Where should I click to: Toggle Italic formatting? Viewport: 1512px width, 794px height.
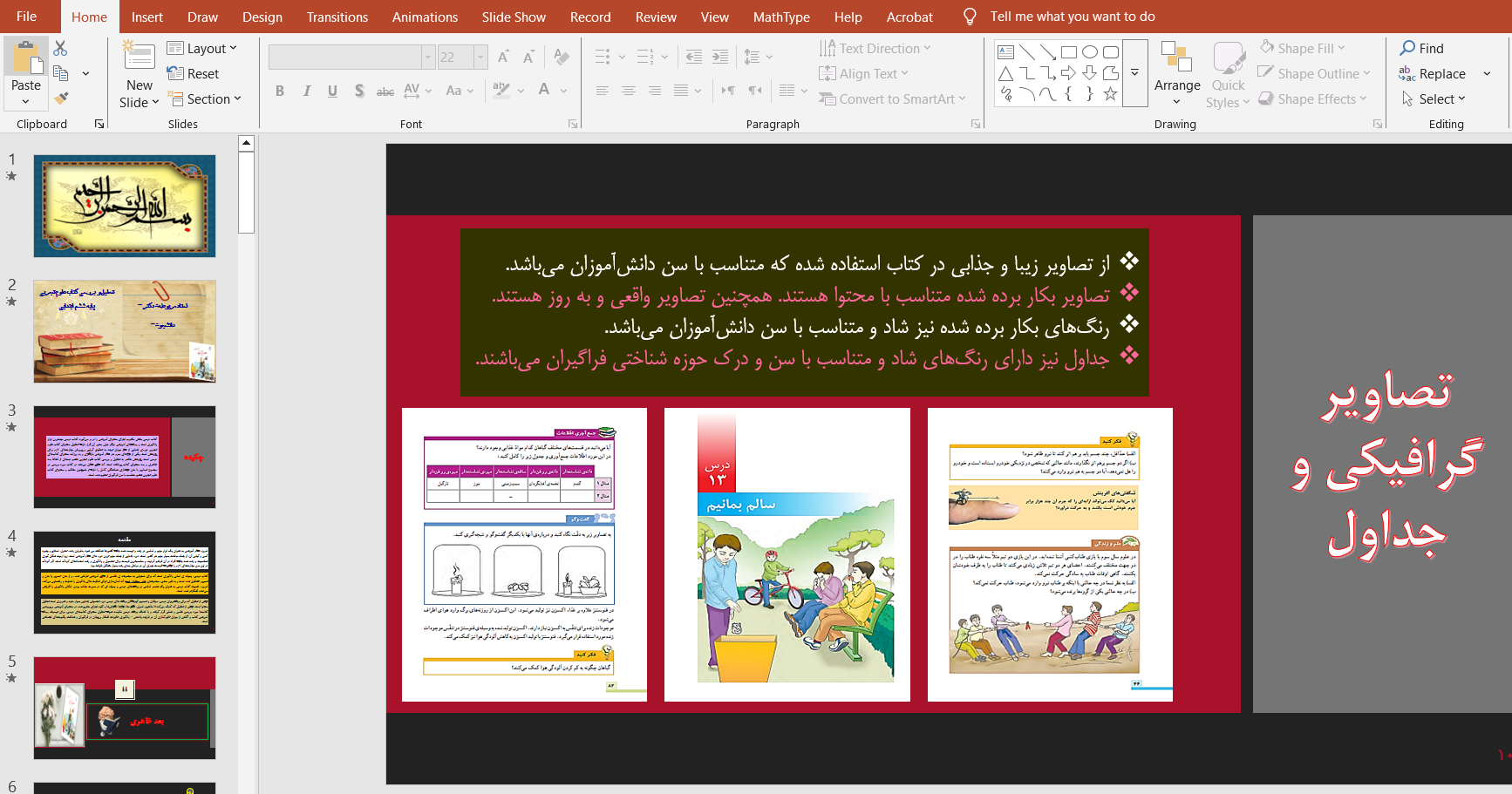(306, 91)
